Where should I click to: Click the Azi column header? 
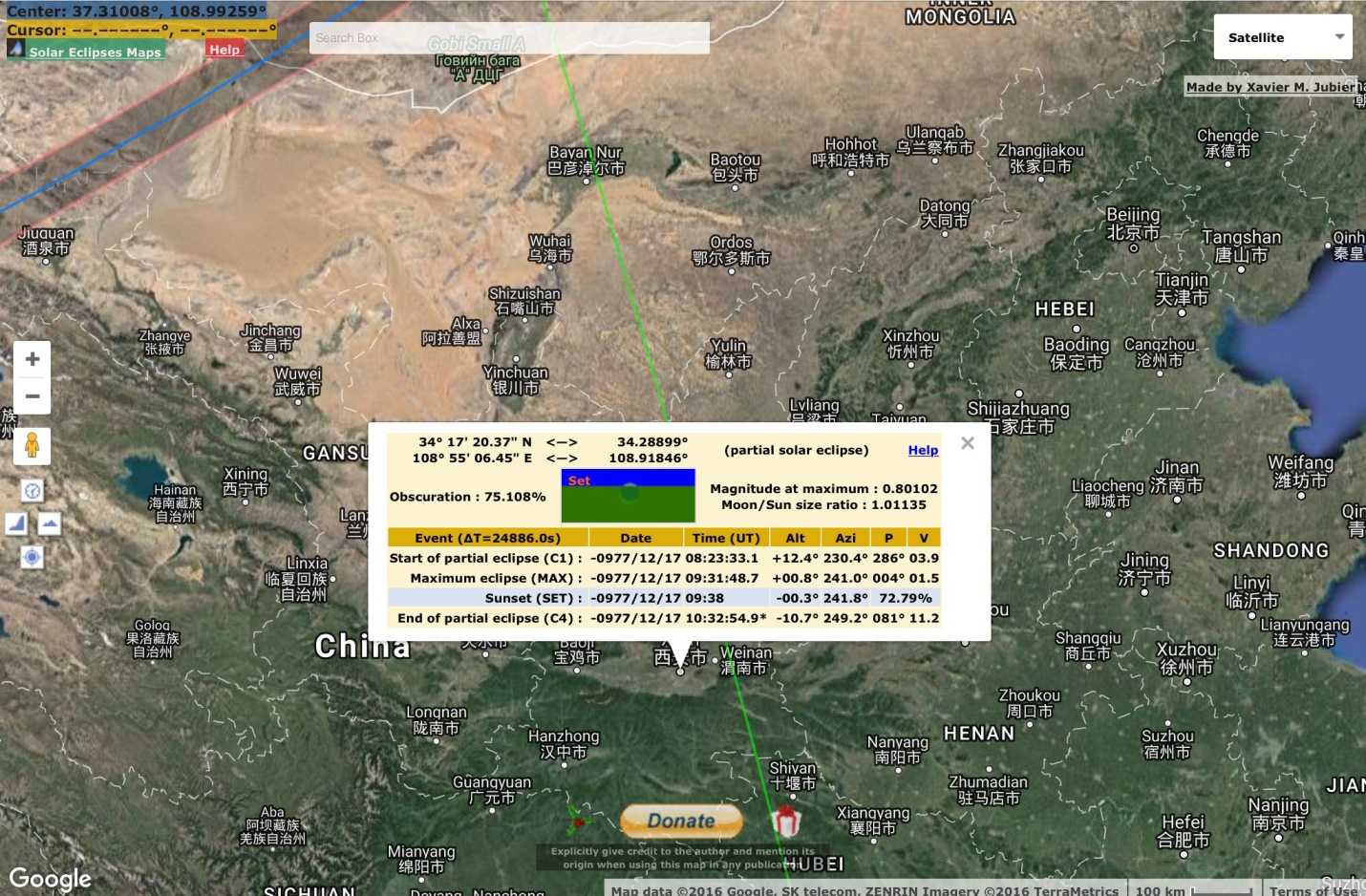pyautogui.click(x=845, y=538)
